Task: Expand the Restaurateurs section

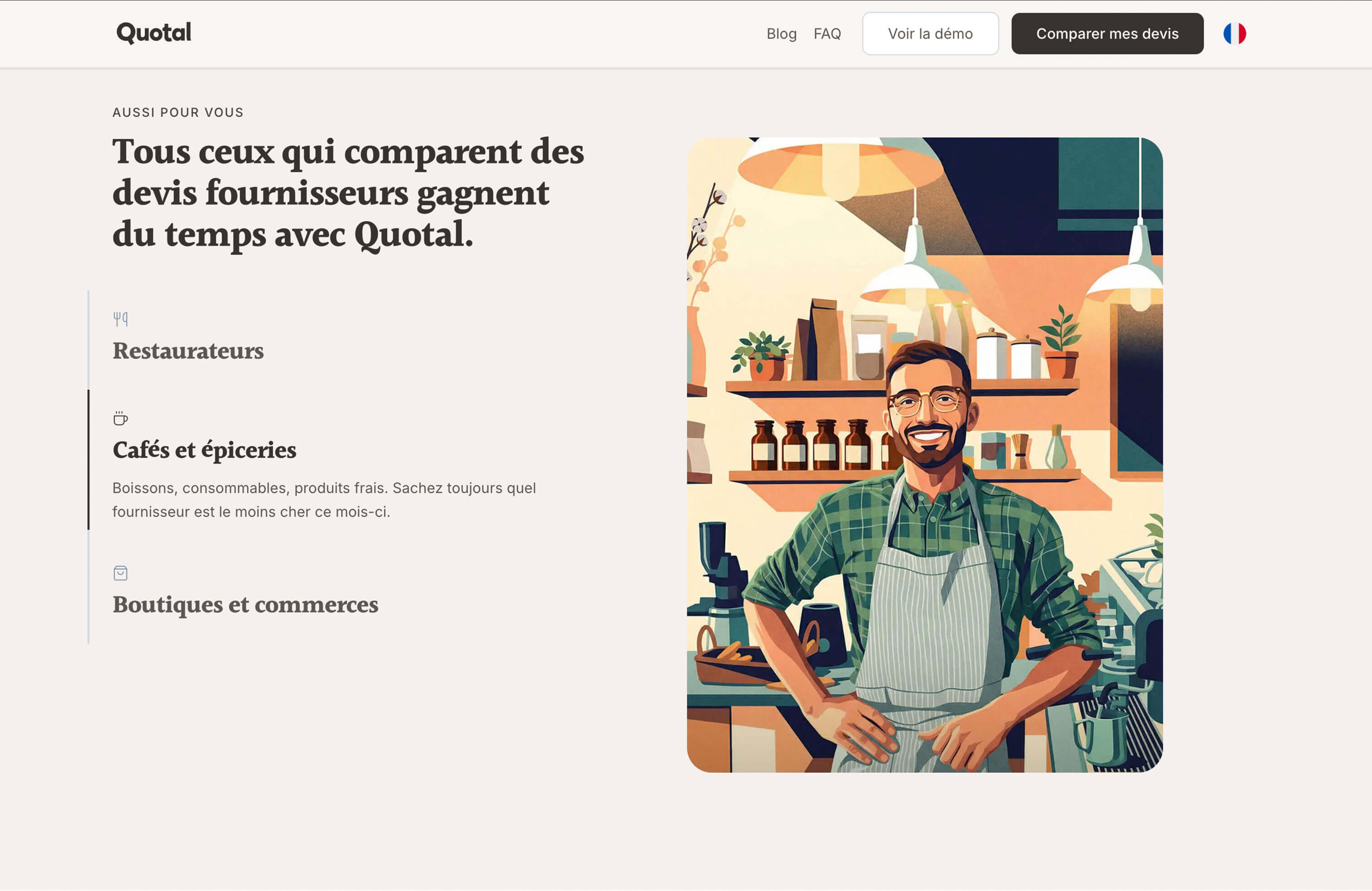Action: point(188,351)
